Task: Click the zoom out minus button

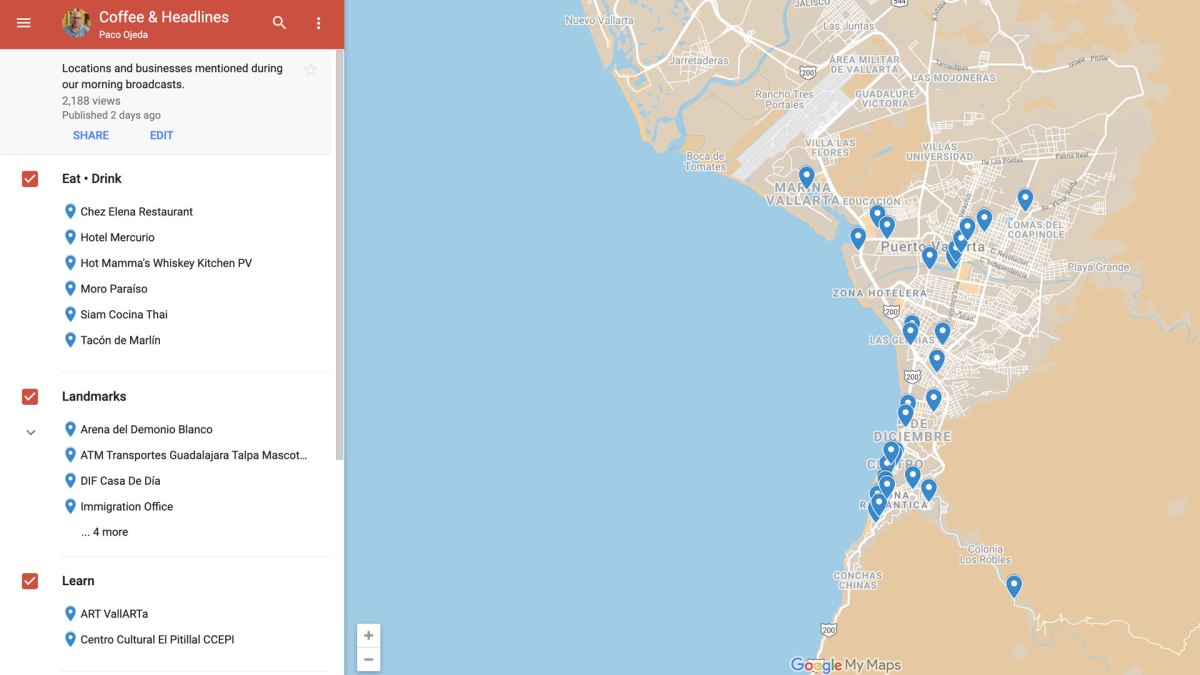Action: click(368, 659)
